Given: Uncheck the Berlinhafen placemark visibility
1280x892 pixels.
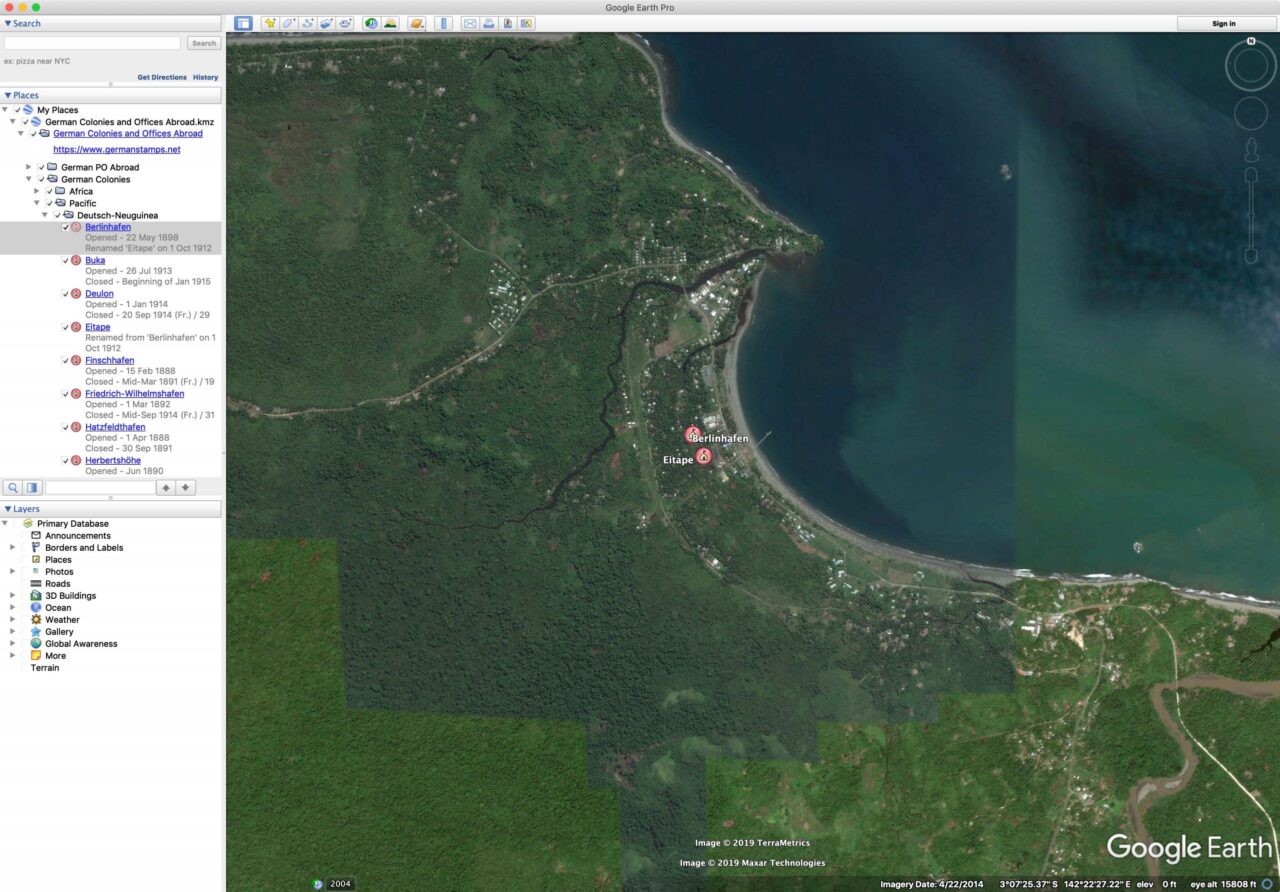Looking at the screenshot, I should point(66,226).
